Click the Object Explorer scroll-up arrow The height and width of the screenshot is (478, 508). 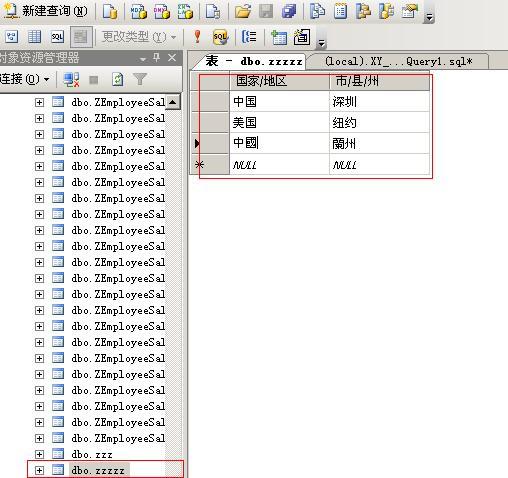[x=173, y=102]
